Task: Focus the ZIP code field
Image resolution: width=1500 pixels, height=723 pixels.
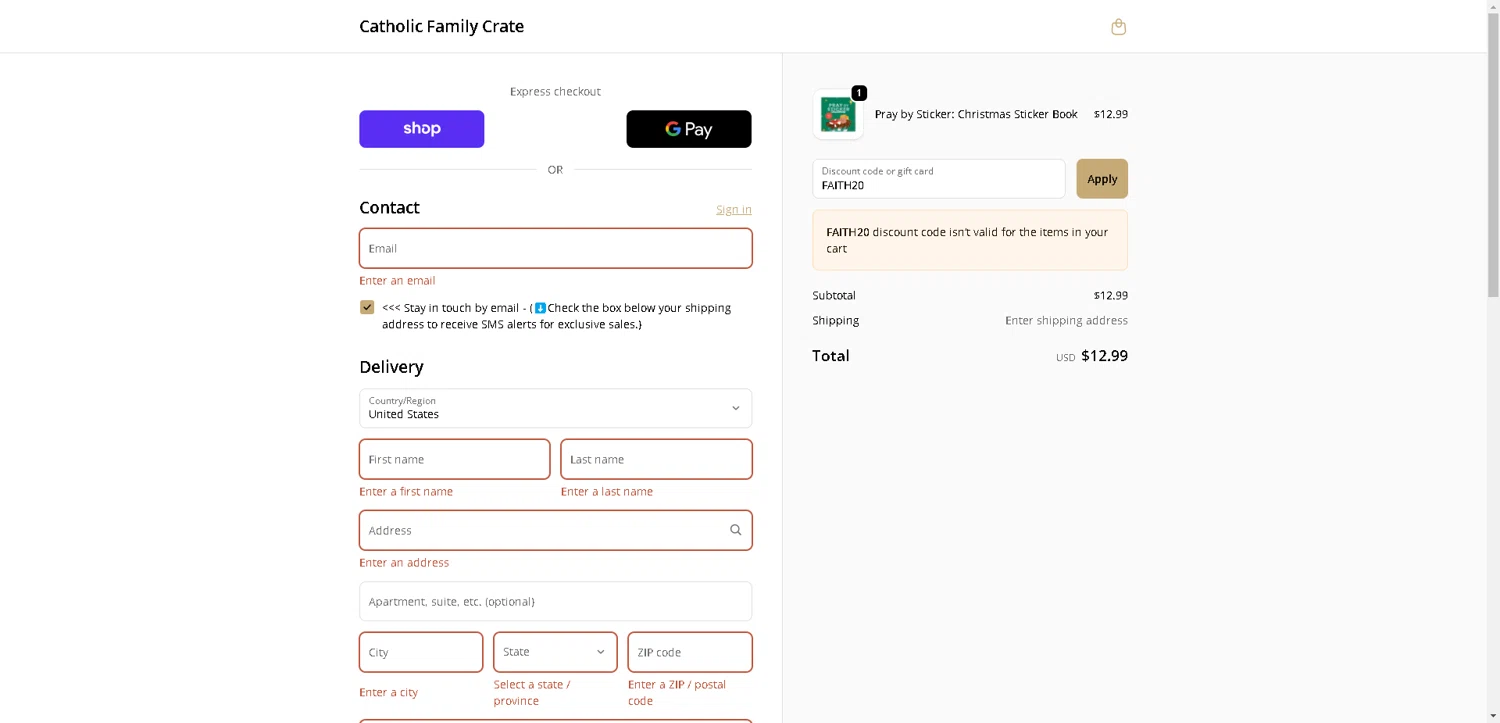Action: coord(690,652)
